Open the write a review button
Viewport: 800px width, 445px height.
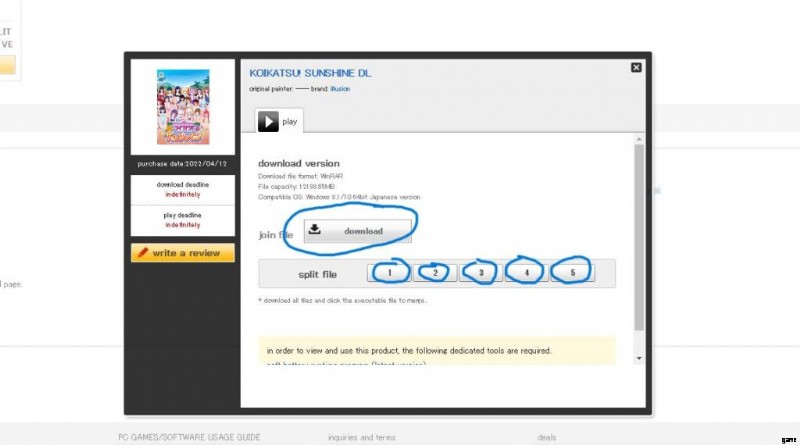[x=183, y=253]
